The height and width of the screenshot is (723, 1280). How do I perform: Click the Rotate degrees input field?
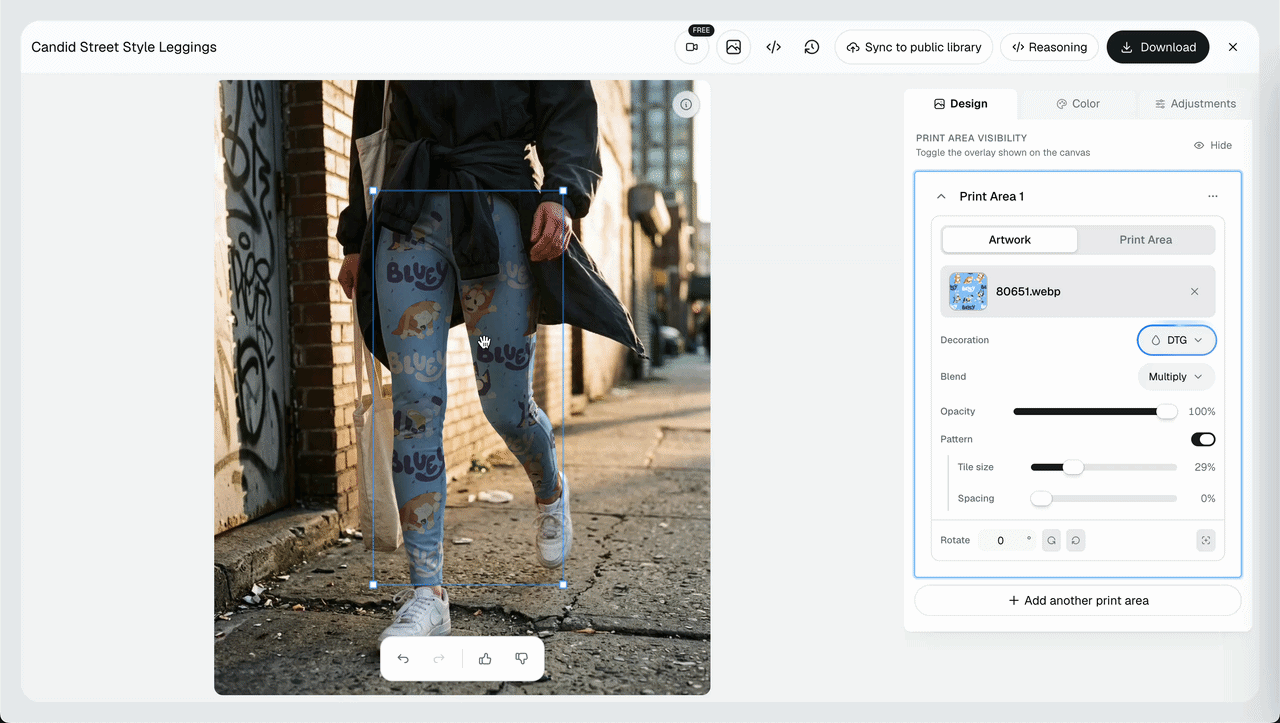point(1007,540)
